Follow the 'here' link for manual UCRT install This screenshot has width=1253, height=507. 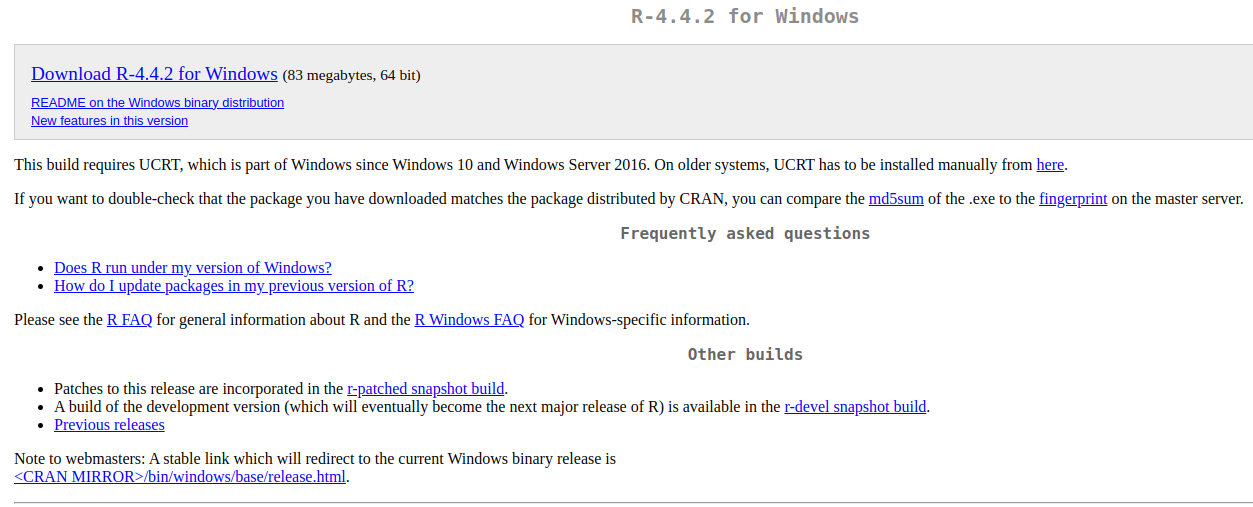1050,165
